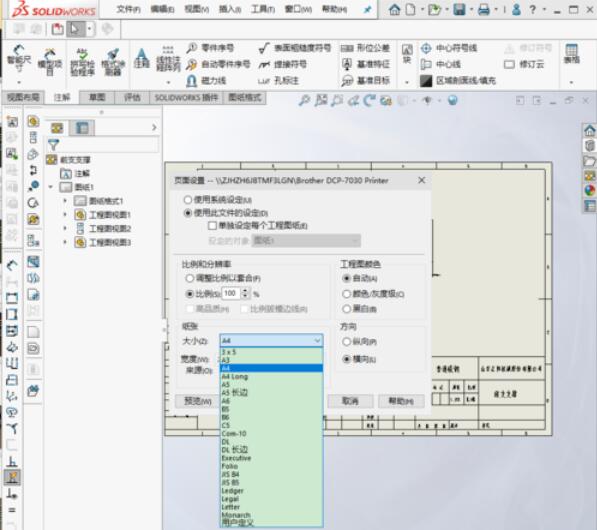Image resolution: width=597 pixels, height=530 pixels.
Task: Open the Model Items tool
Action: [50, 61]
